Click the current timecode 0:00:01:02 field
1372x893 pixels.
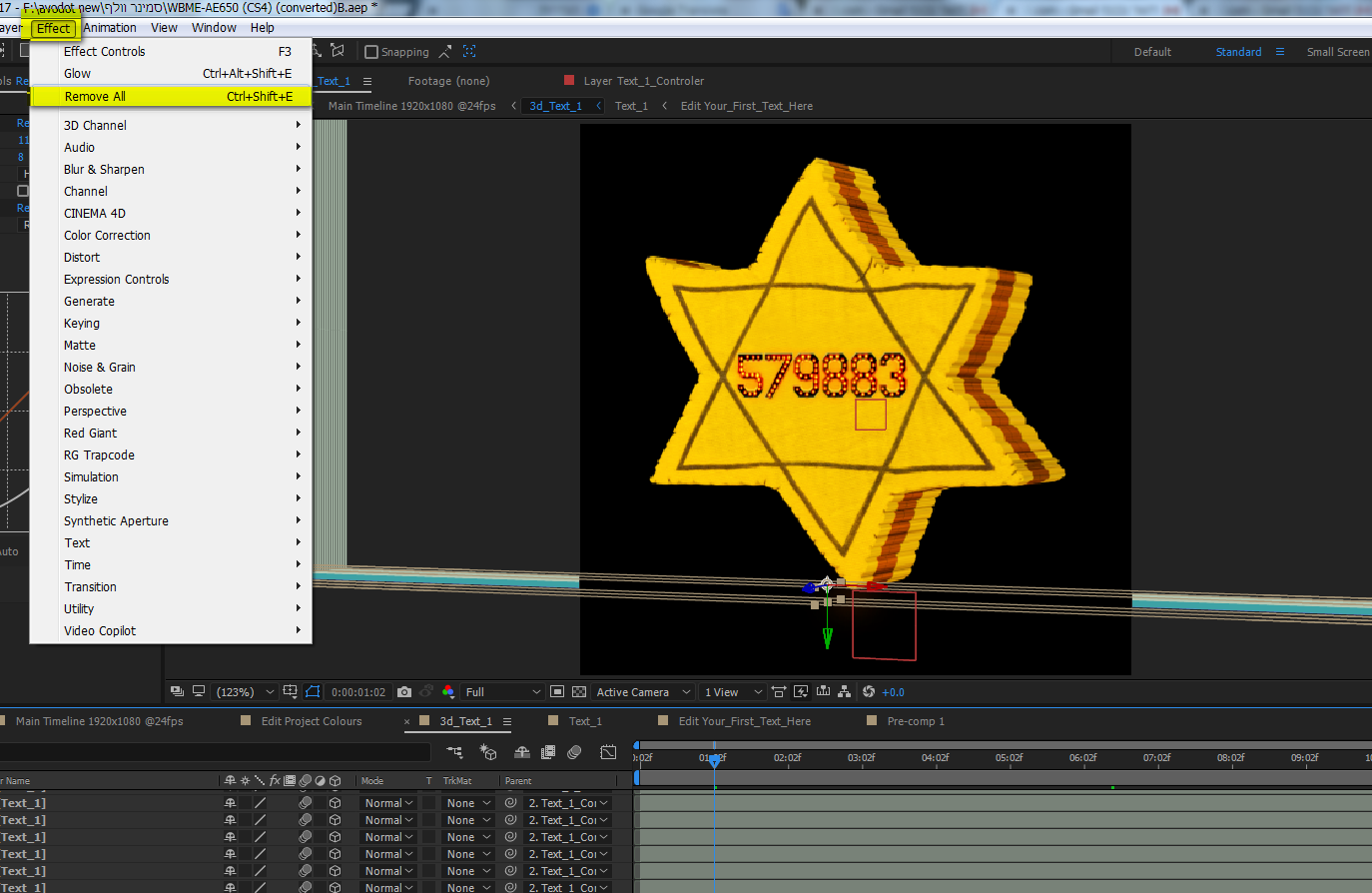[358, 692]
